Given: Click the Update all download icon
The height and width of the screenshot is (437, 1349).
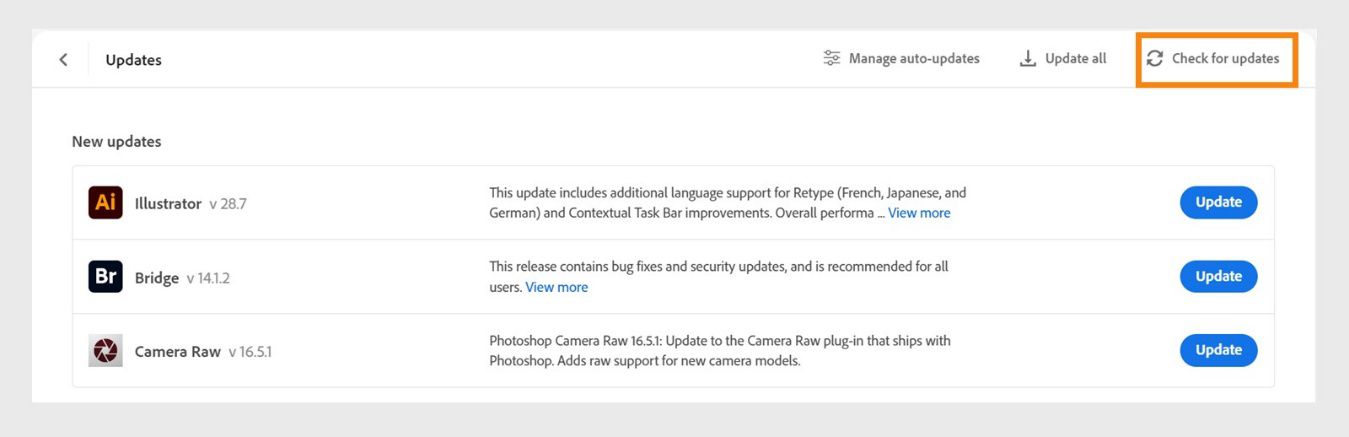Looking at the screenshot, I should (x=1027, y=59).
